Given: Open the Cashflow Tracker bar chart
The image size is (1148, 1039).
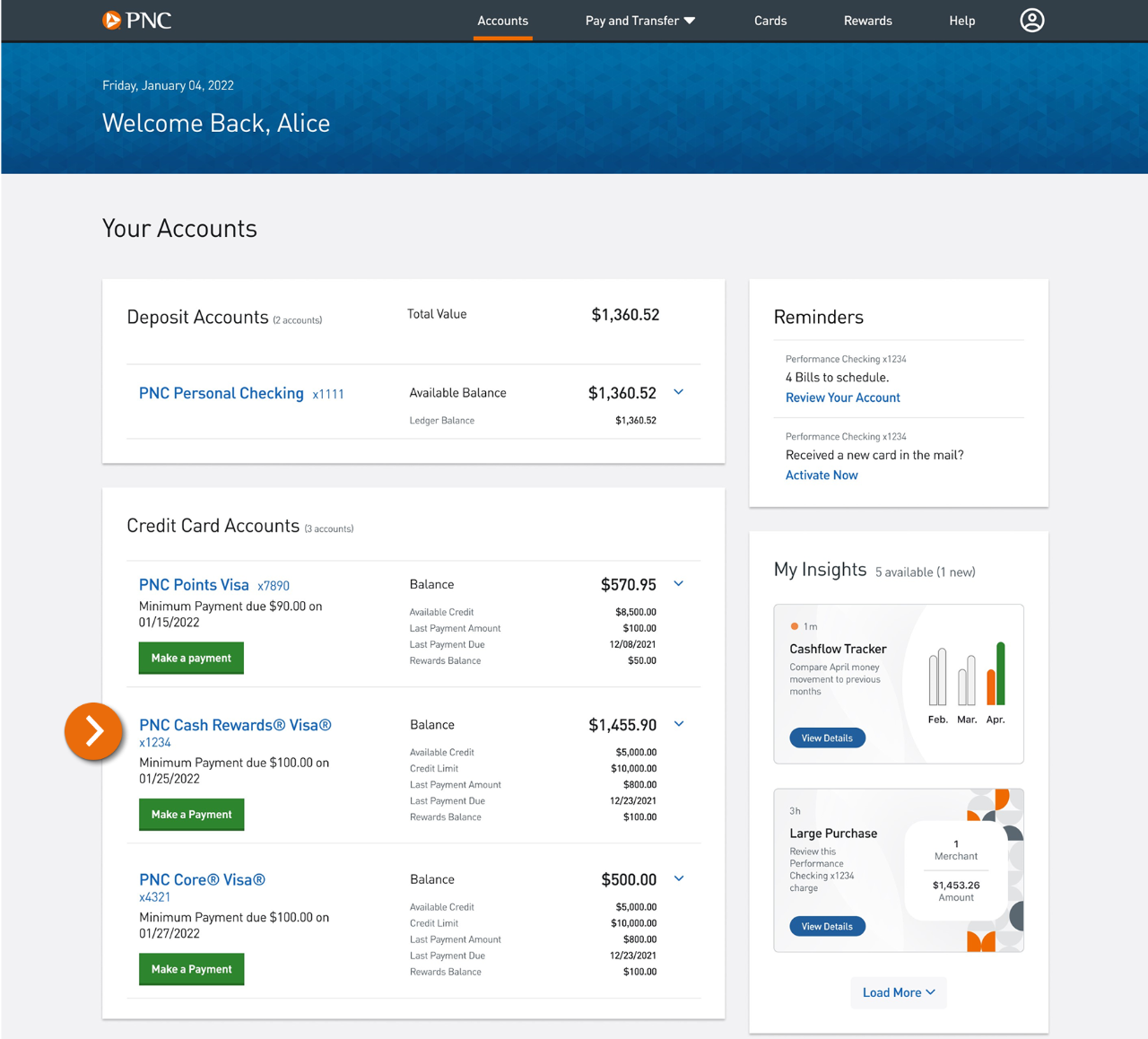Looking at the screenshot, I should point(967,683).
